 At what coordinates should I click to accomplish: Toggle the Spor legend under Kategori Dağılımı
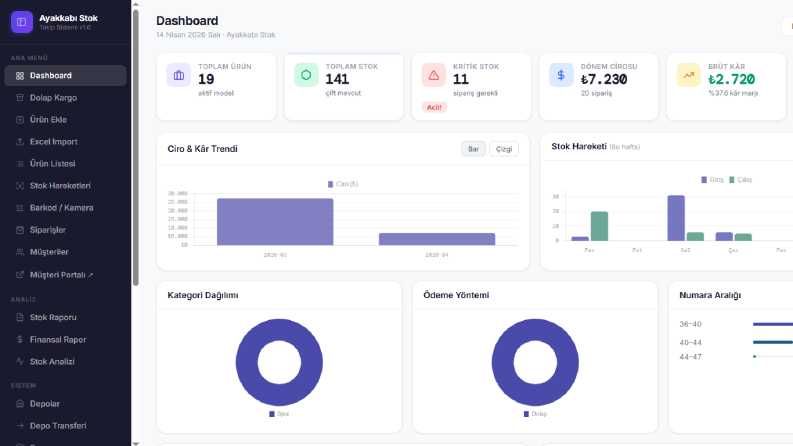(x=279, y=414)
